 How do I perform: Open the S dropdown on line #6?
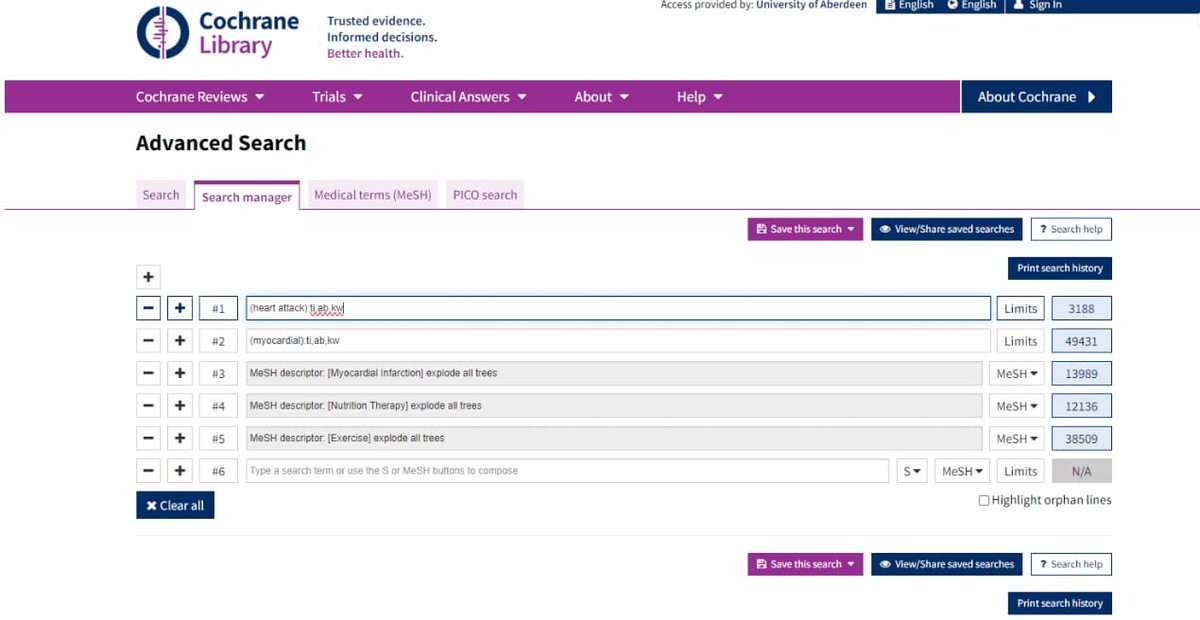(911, 471)
